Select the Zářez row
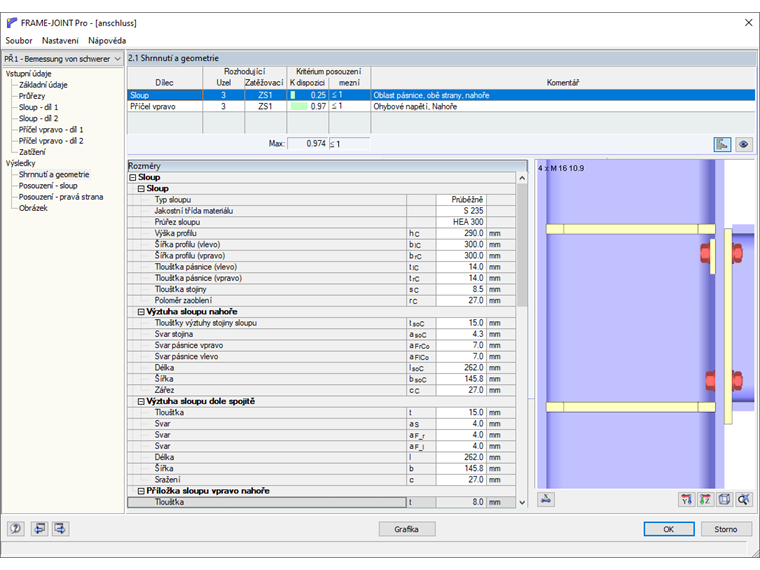This screenshot has width=760, height=570. [321, 390]
